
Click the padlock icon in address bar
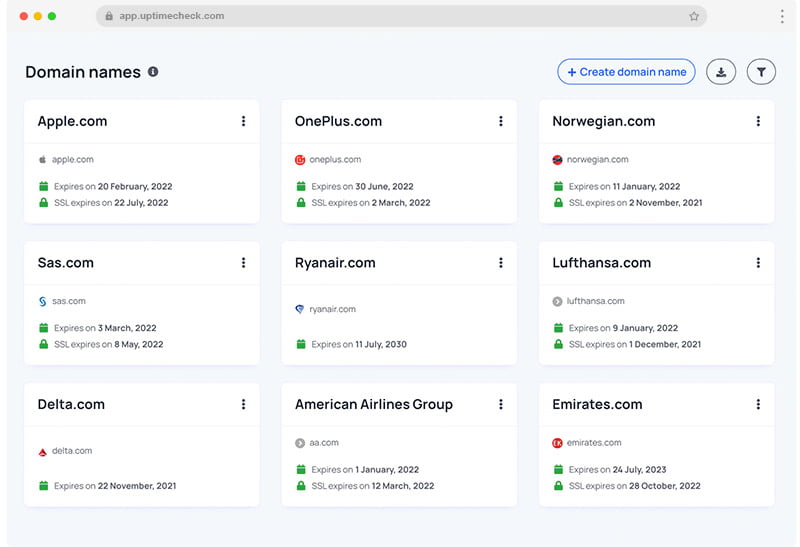coord(109,16)
